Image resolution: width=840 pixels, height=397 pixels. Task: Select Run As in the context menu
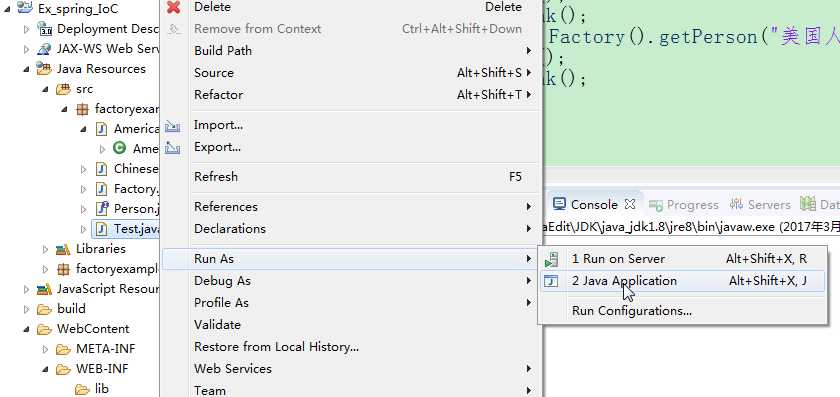[x=351, y=259]
